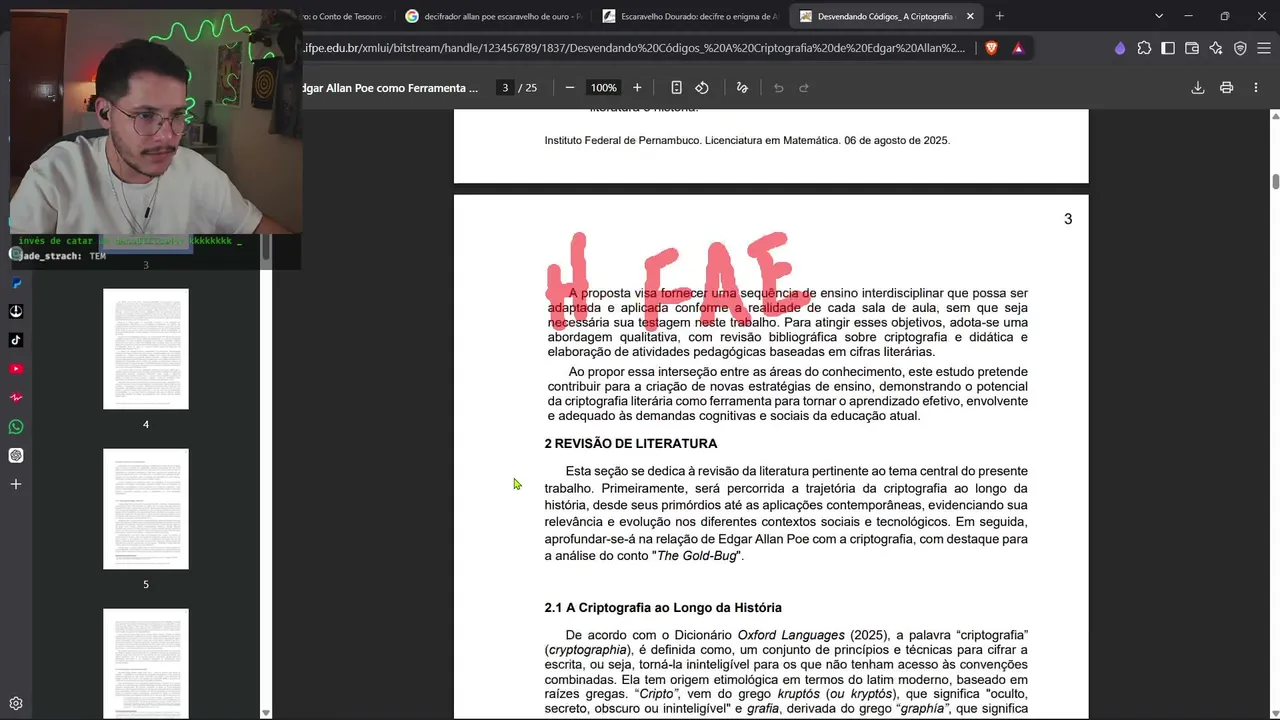Print the PDF document

point(1227,88)
